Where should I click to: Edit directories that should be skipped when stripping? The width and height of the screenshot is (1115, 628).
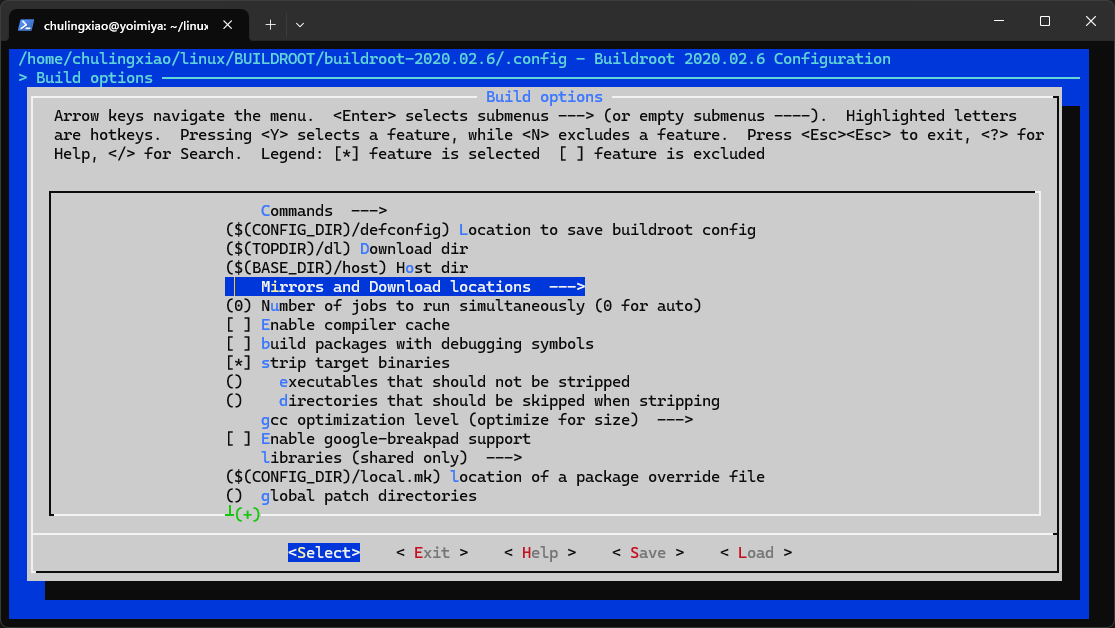click(473, 401)
